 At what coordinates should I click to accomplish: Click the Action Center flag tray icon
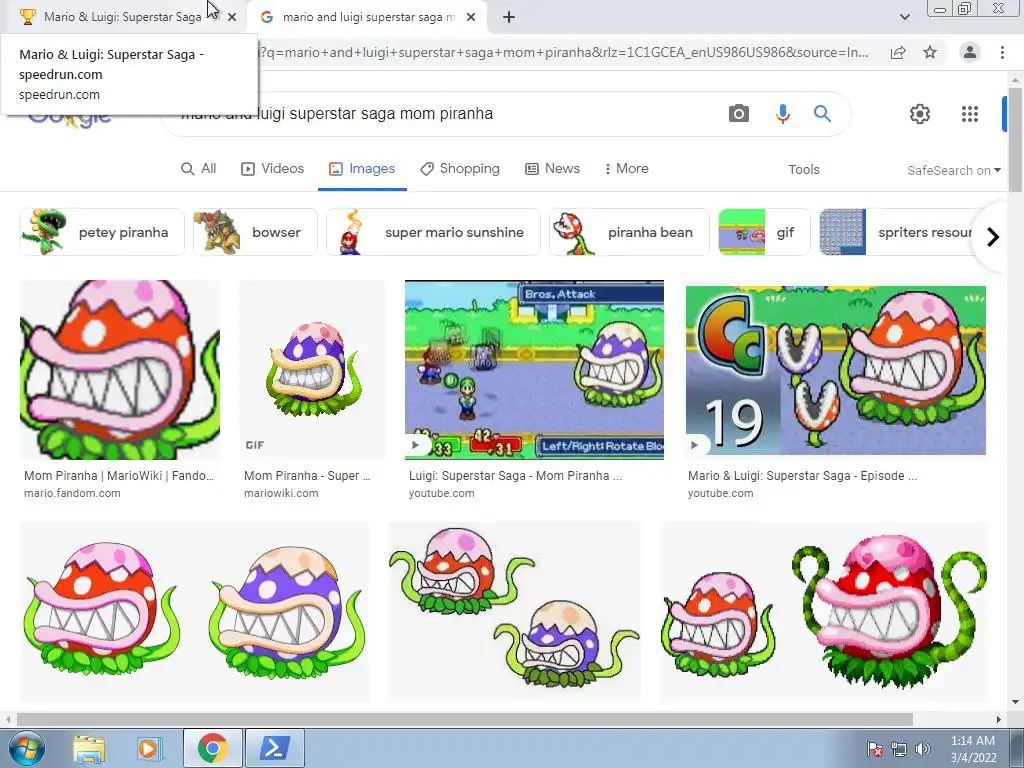875,749
